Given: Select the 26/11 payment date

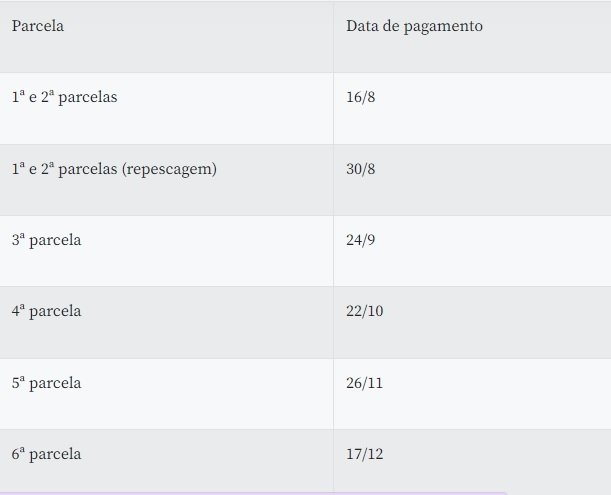Looking at the screenshot, I should [365, 383].
